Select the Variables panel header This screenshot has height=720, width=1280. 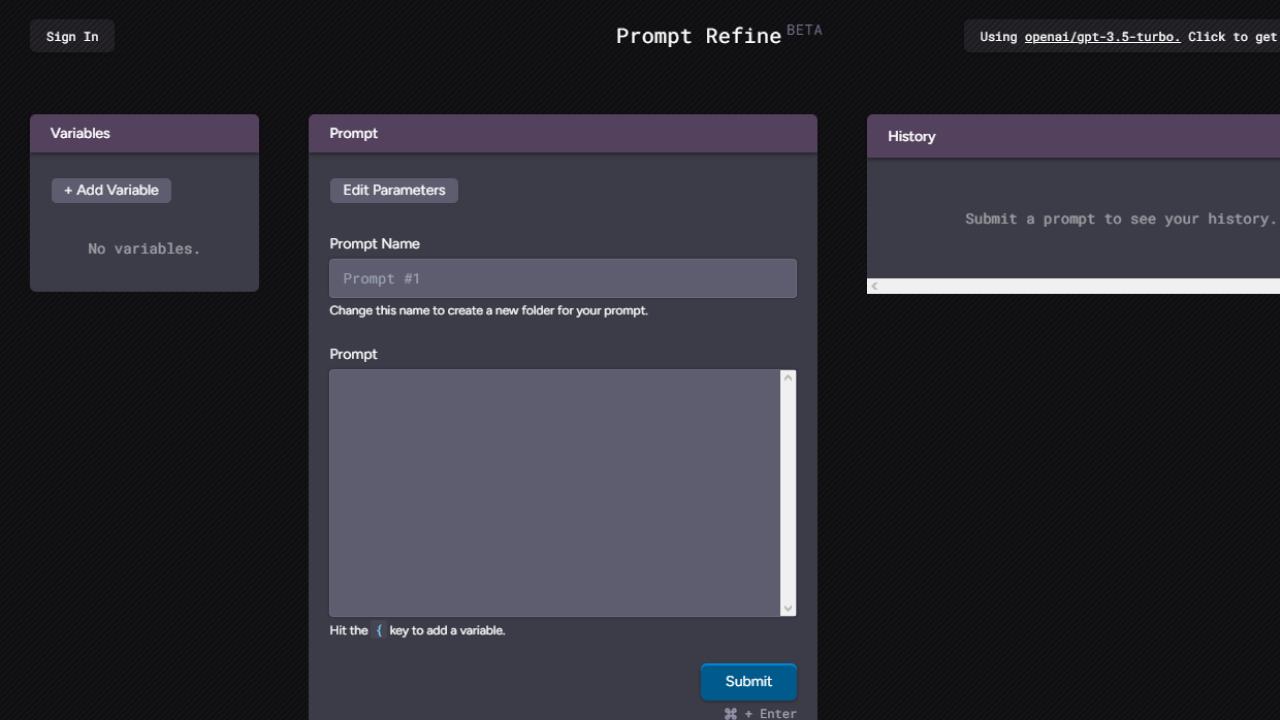144,133
